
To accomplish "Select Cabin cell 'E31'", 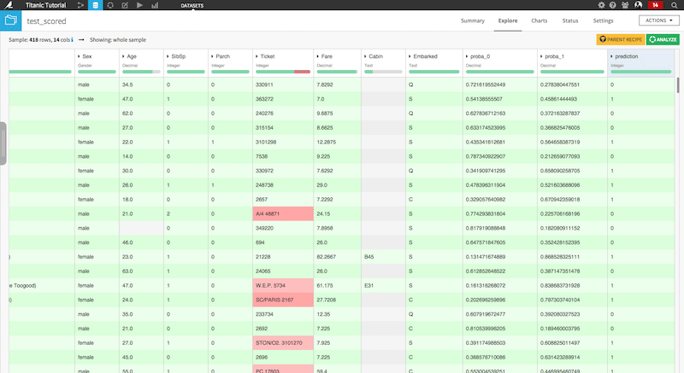I will [383, 285].
